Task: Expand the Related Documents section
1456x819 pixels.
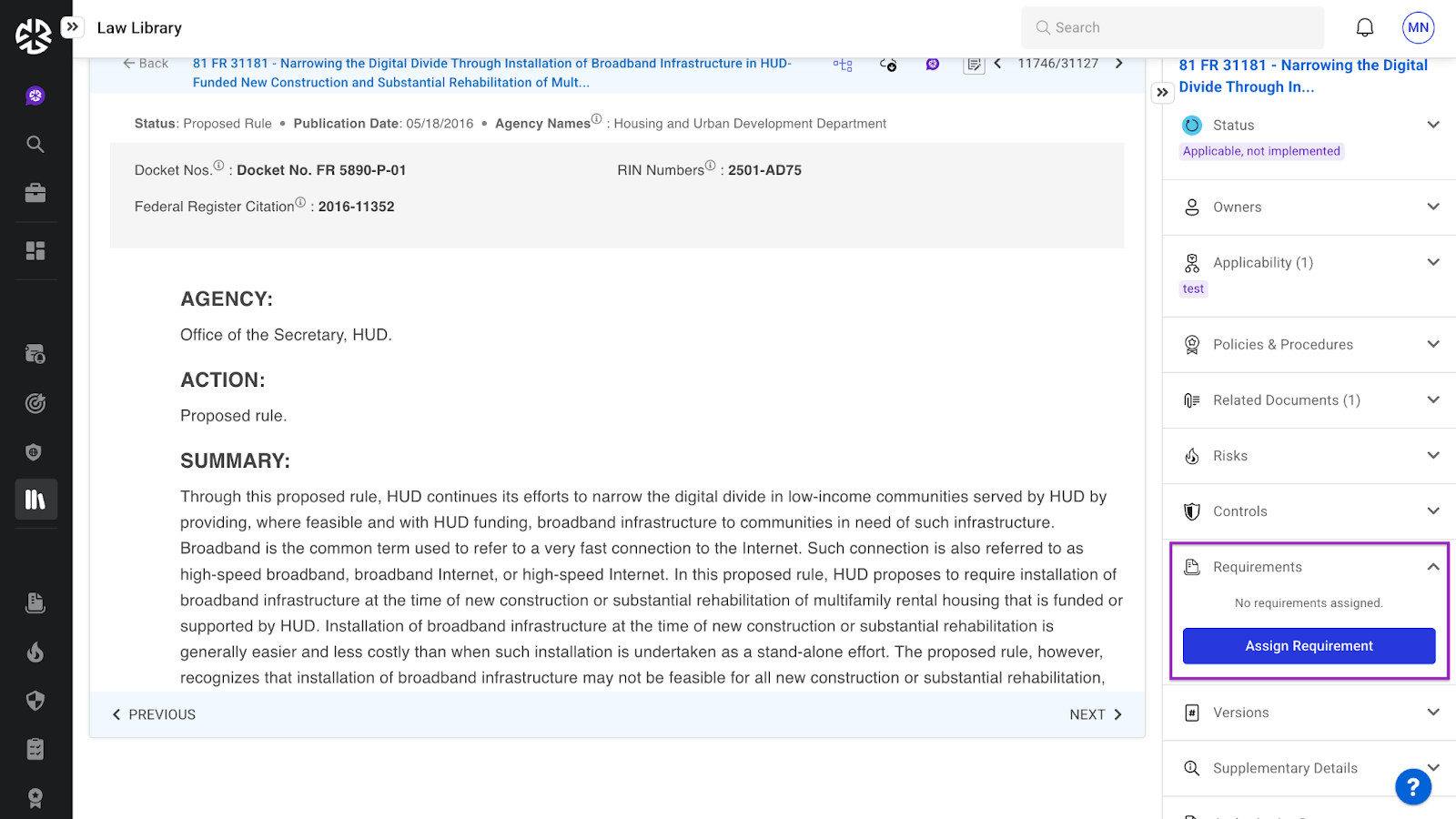Action: (1432, 400)
